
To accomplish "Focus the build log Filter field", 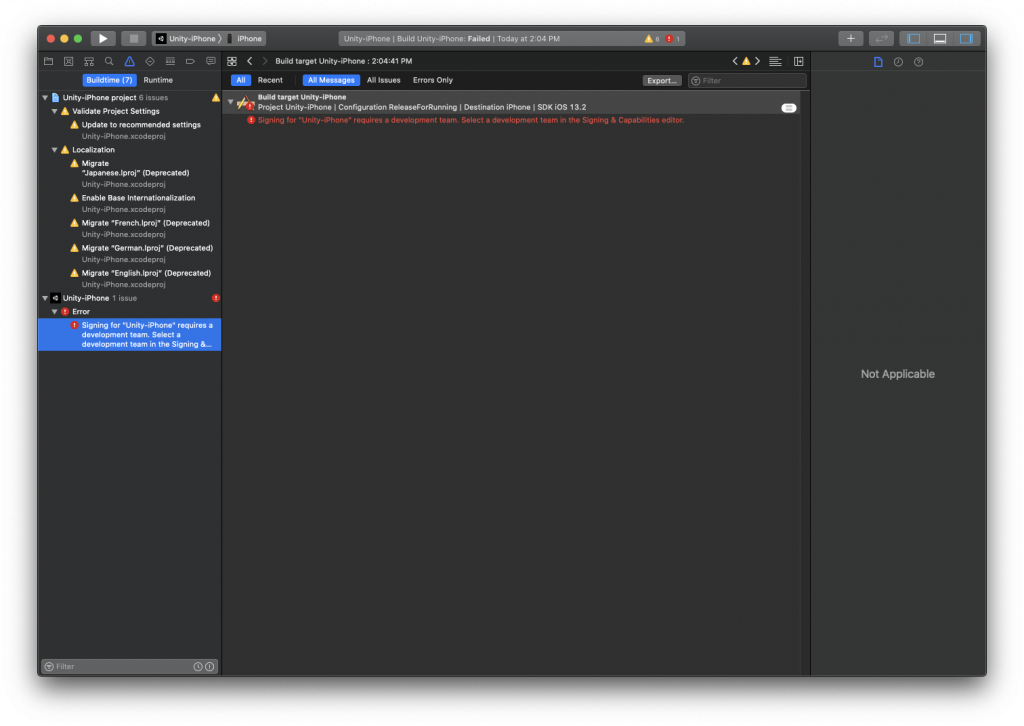I will pyautogui.click(x=747, y=81).
